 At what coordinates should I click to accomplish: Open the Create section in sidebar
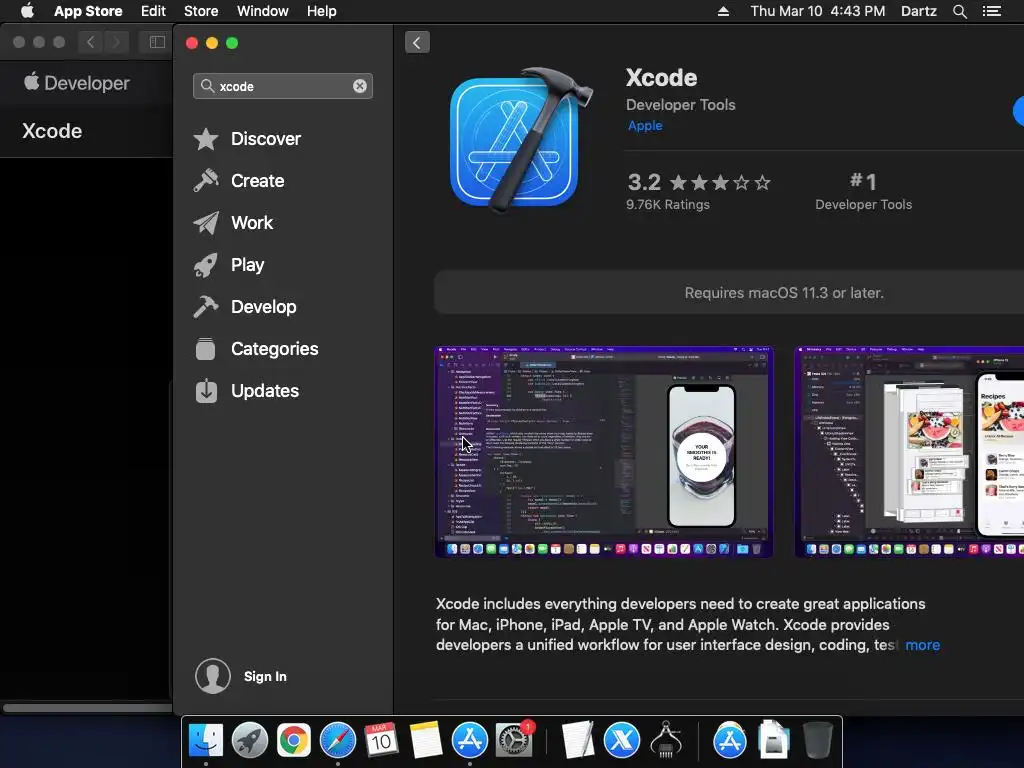(x=239, y=181)
